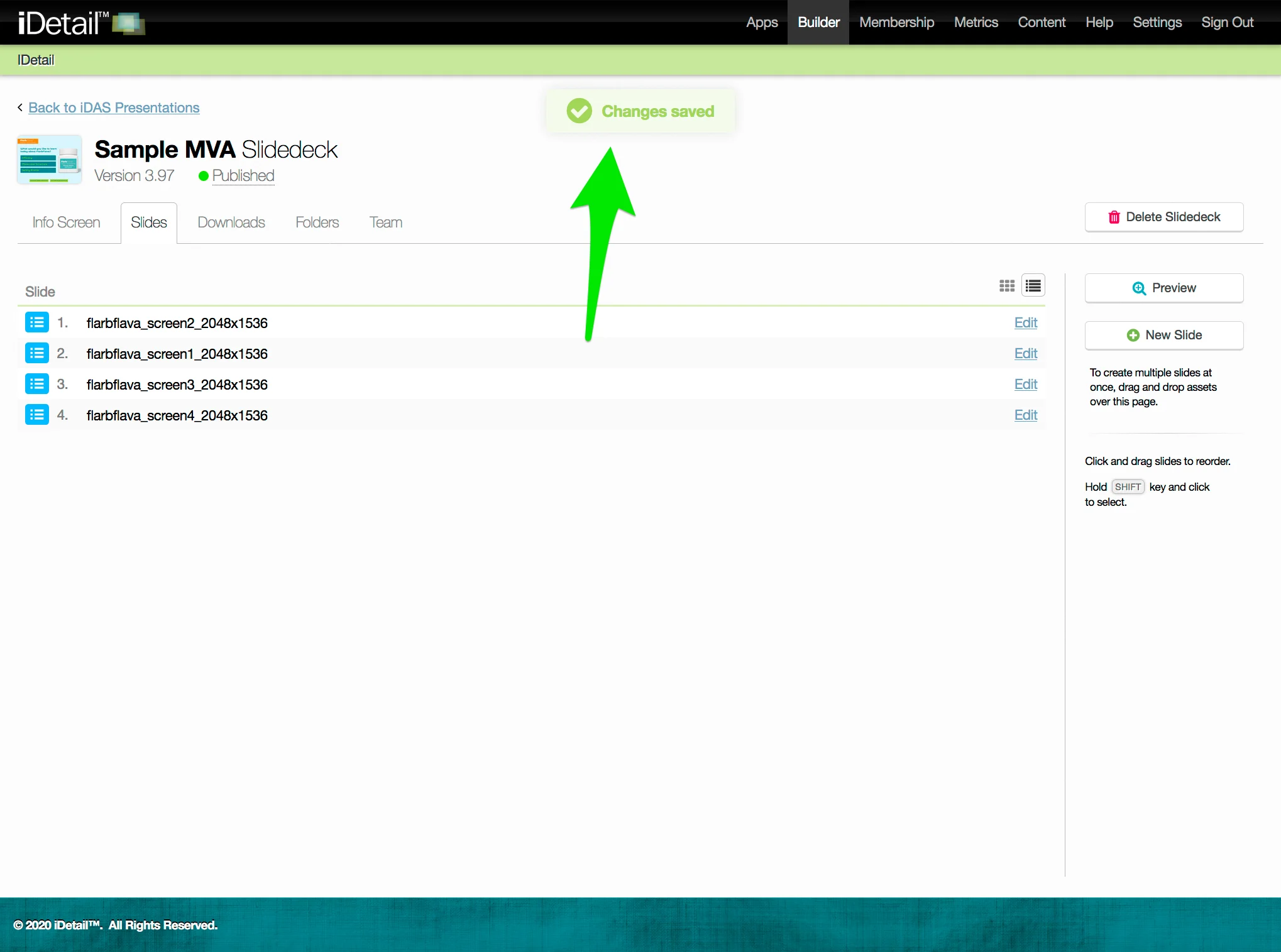Switch to list view icon
Screen dimensions: 1281x952
(x=1033, y=286)
